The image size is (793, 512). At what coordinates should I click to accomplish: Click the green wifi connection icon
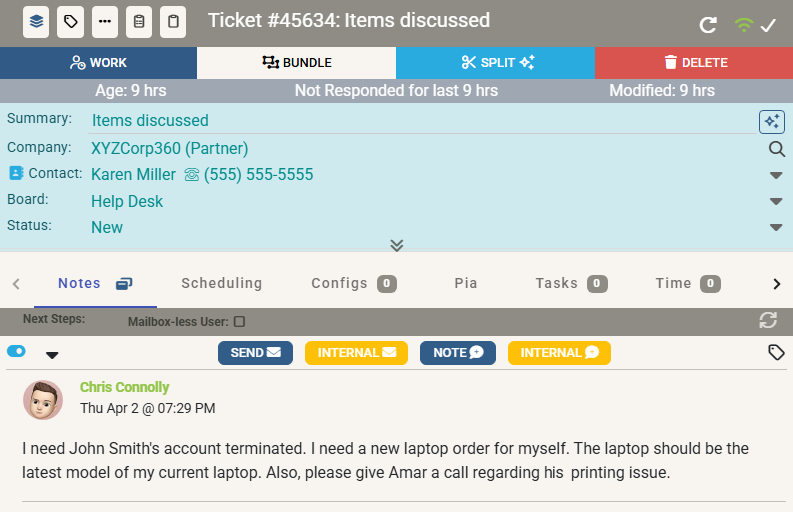743,25
